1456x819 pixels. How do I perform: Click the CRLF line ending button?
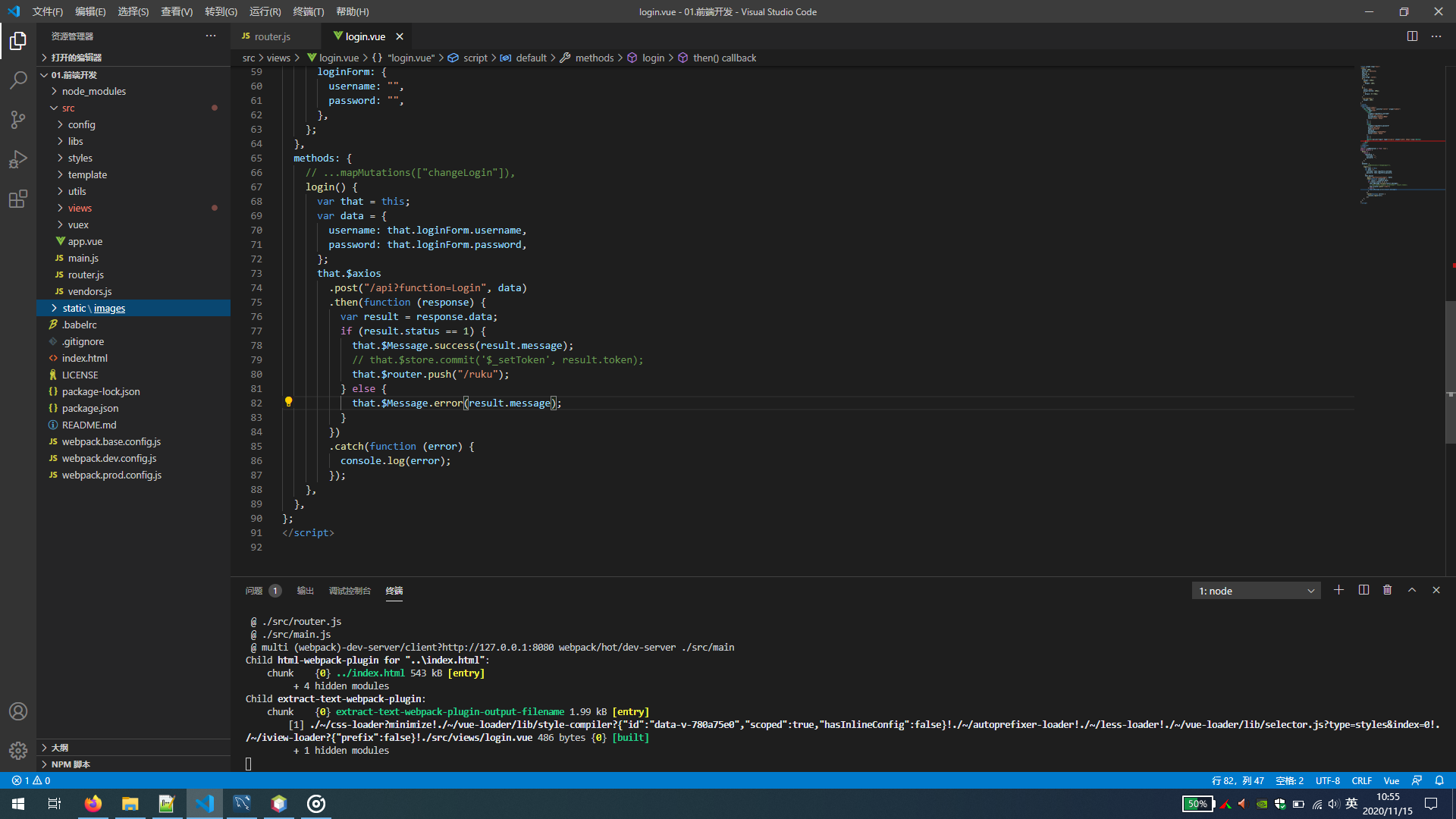(x=1361, y=780)
